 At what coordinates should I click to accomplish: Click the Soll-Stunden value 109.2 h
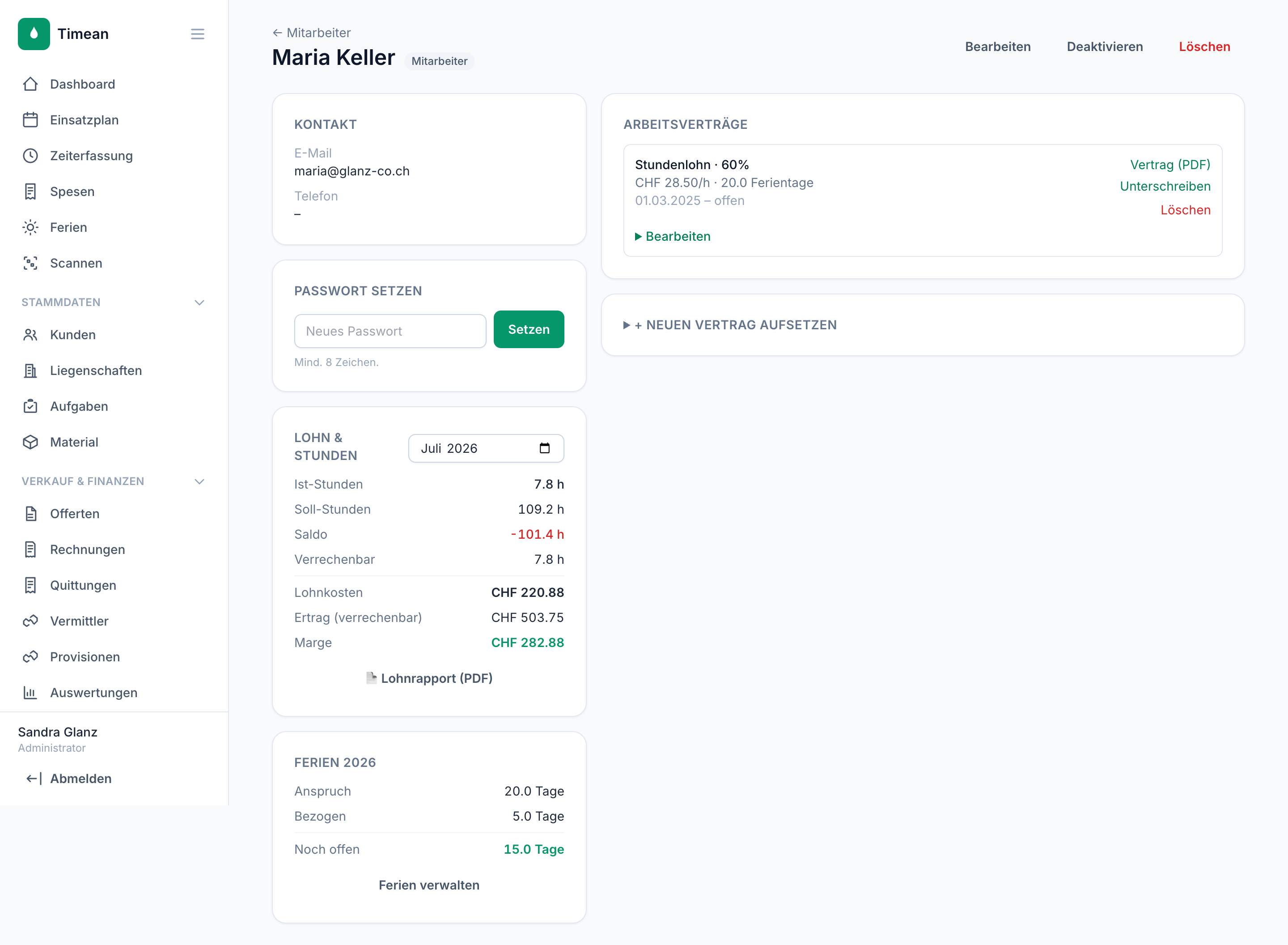pyautogui.click(x=540, y=509)
